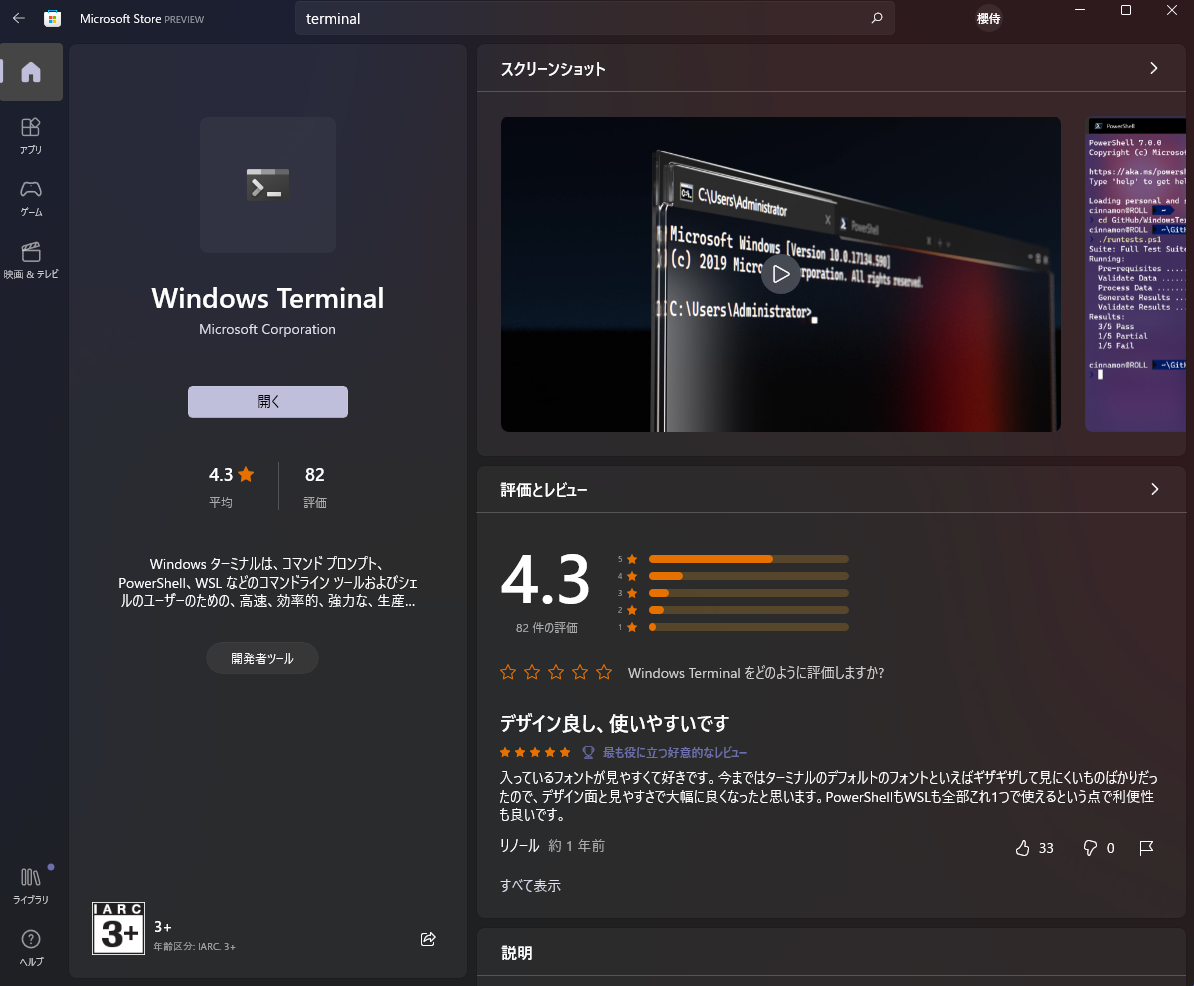Expand the 評価とレビュー section chevron

click(1154, 489)
